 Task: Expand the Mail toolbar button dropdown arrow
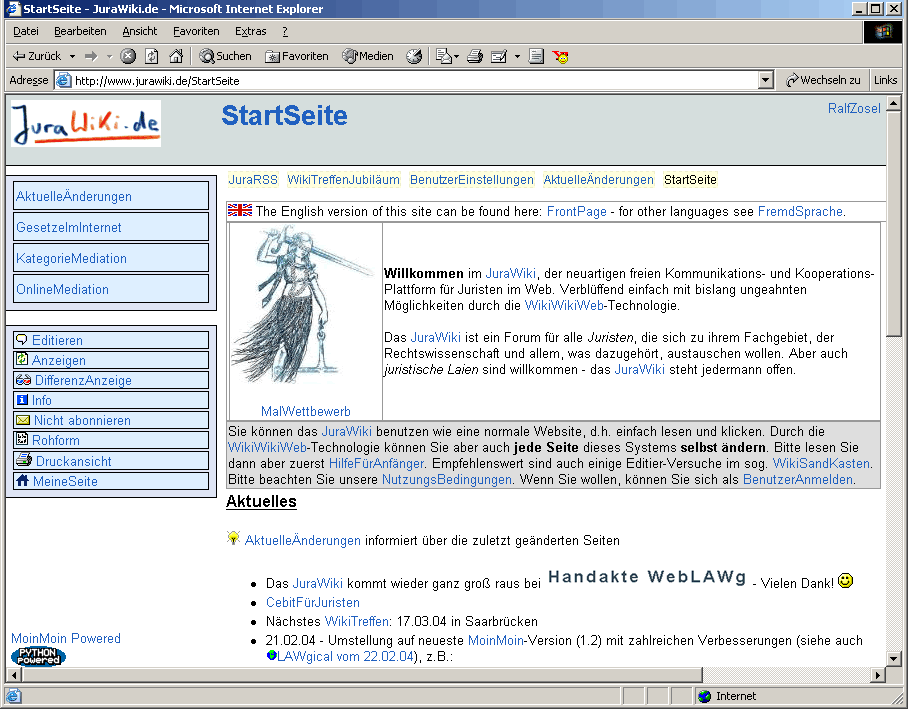point(517,56)
